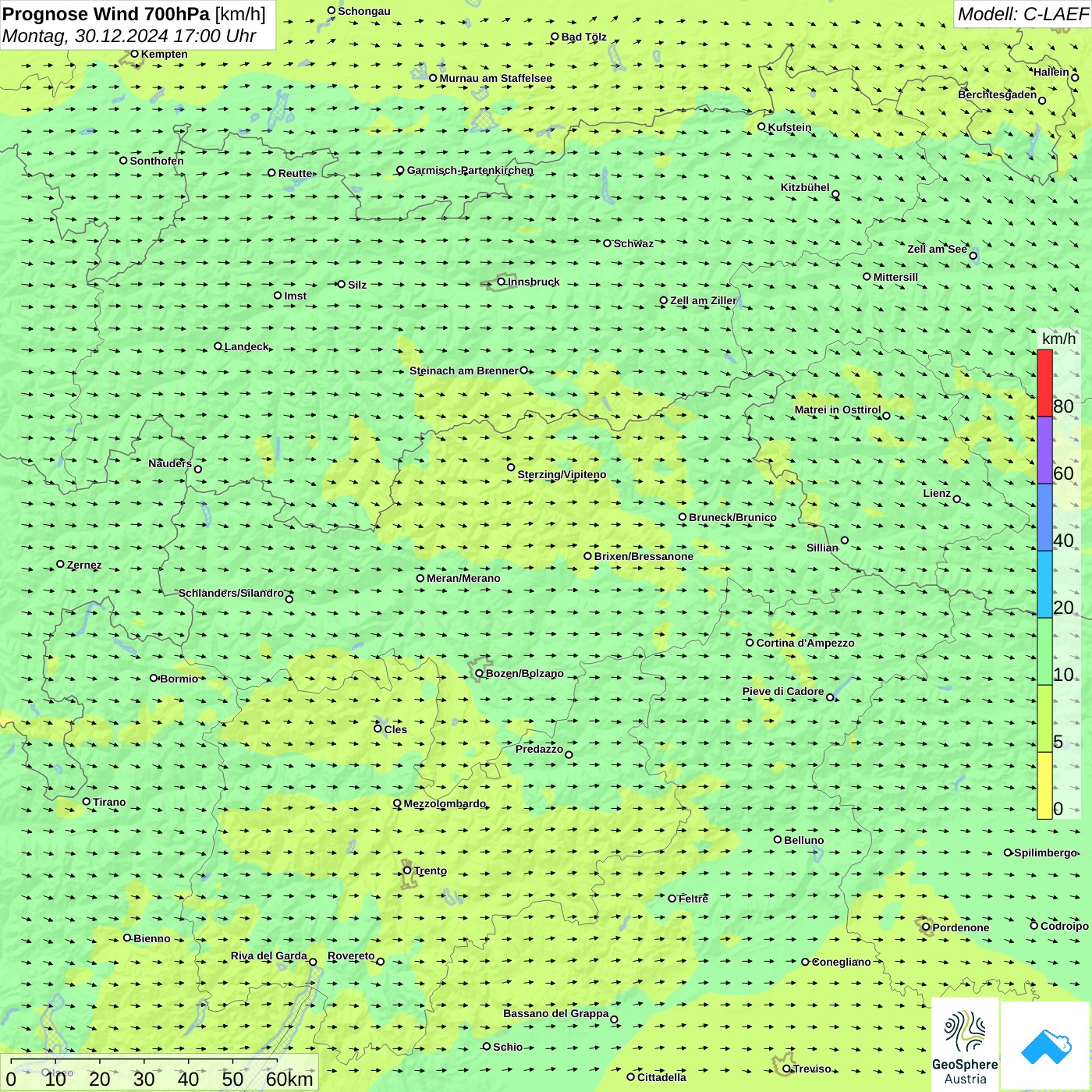Click the Pordenone city marker
This screenshot has height=1092, width=1092.
pyautogui.click(x=927, y=927)
